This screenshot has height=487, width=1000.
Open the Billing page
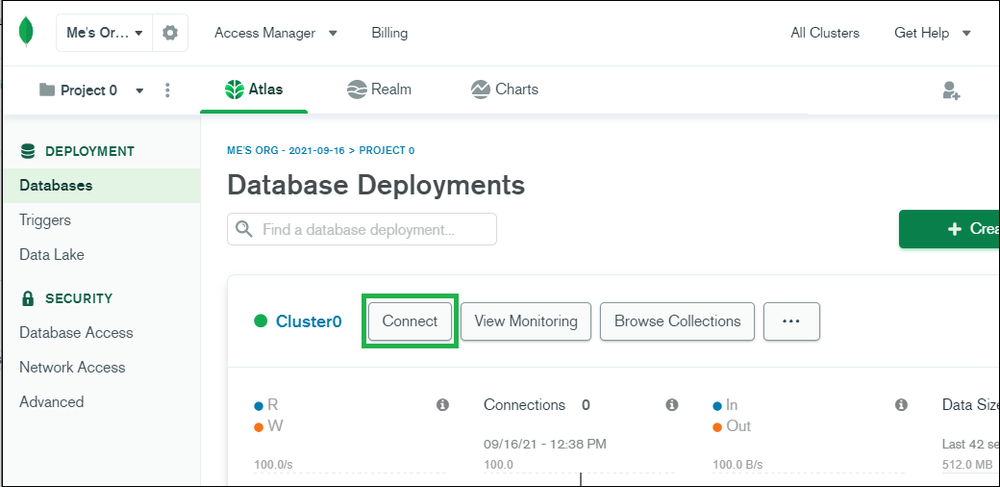tap(390, 33)
